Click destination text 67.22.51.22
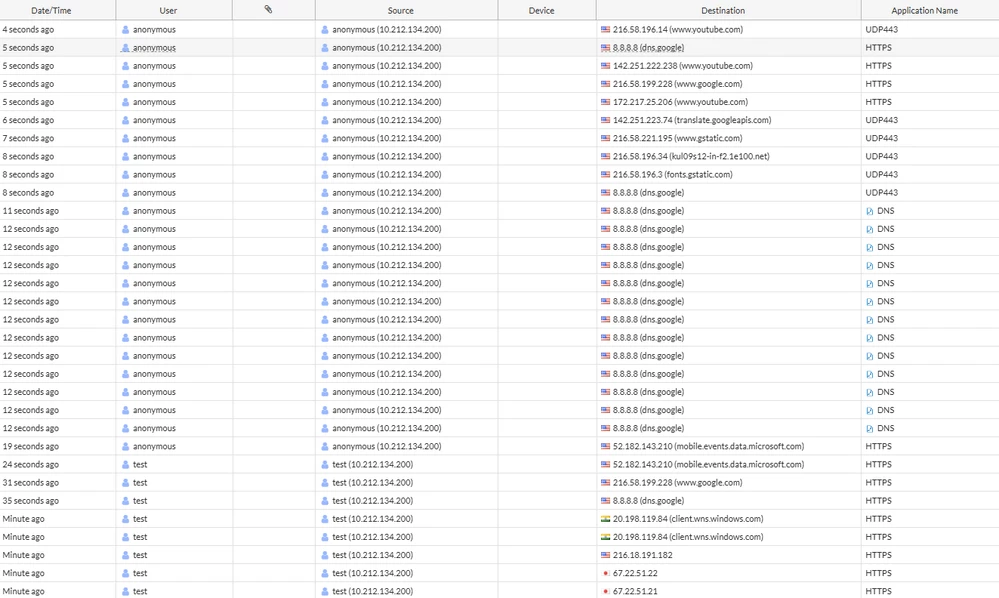The image size is (999, 598). [x=635, y=573]
